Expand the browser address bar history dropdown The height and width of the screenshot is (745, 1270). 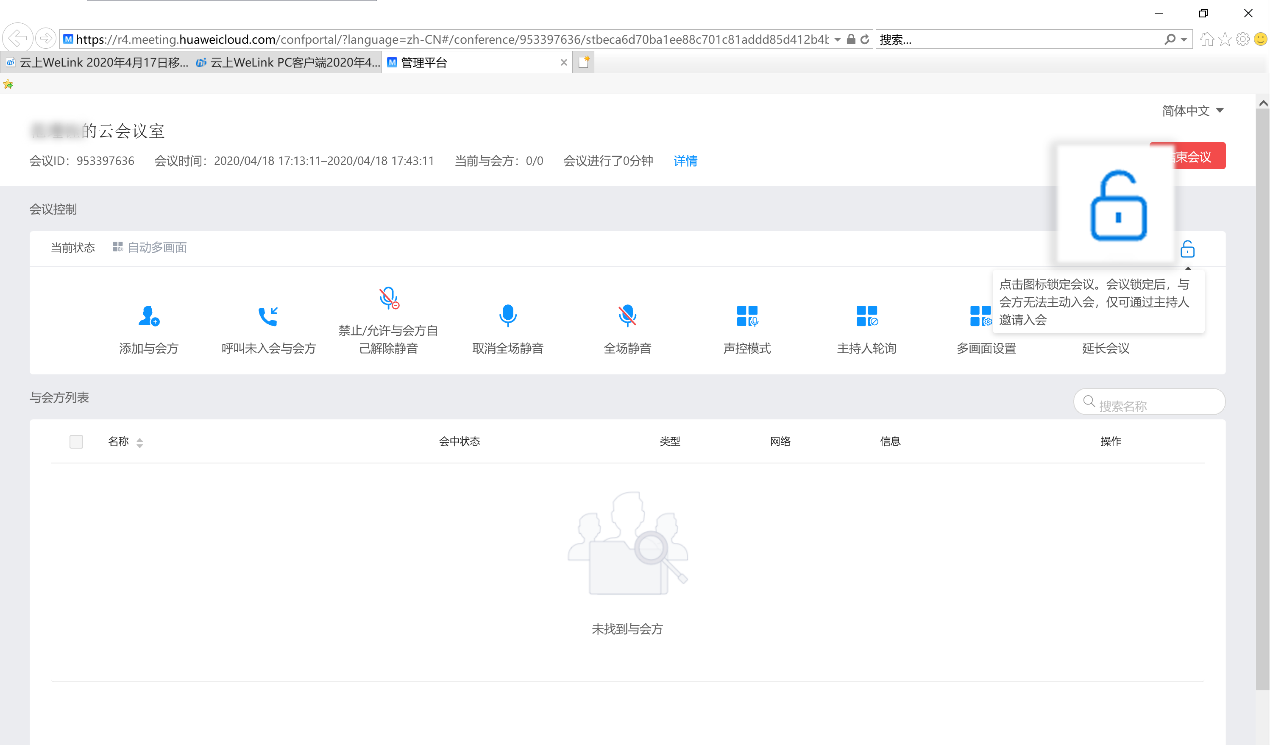pyautogui.click(x=837, y=40)
